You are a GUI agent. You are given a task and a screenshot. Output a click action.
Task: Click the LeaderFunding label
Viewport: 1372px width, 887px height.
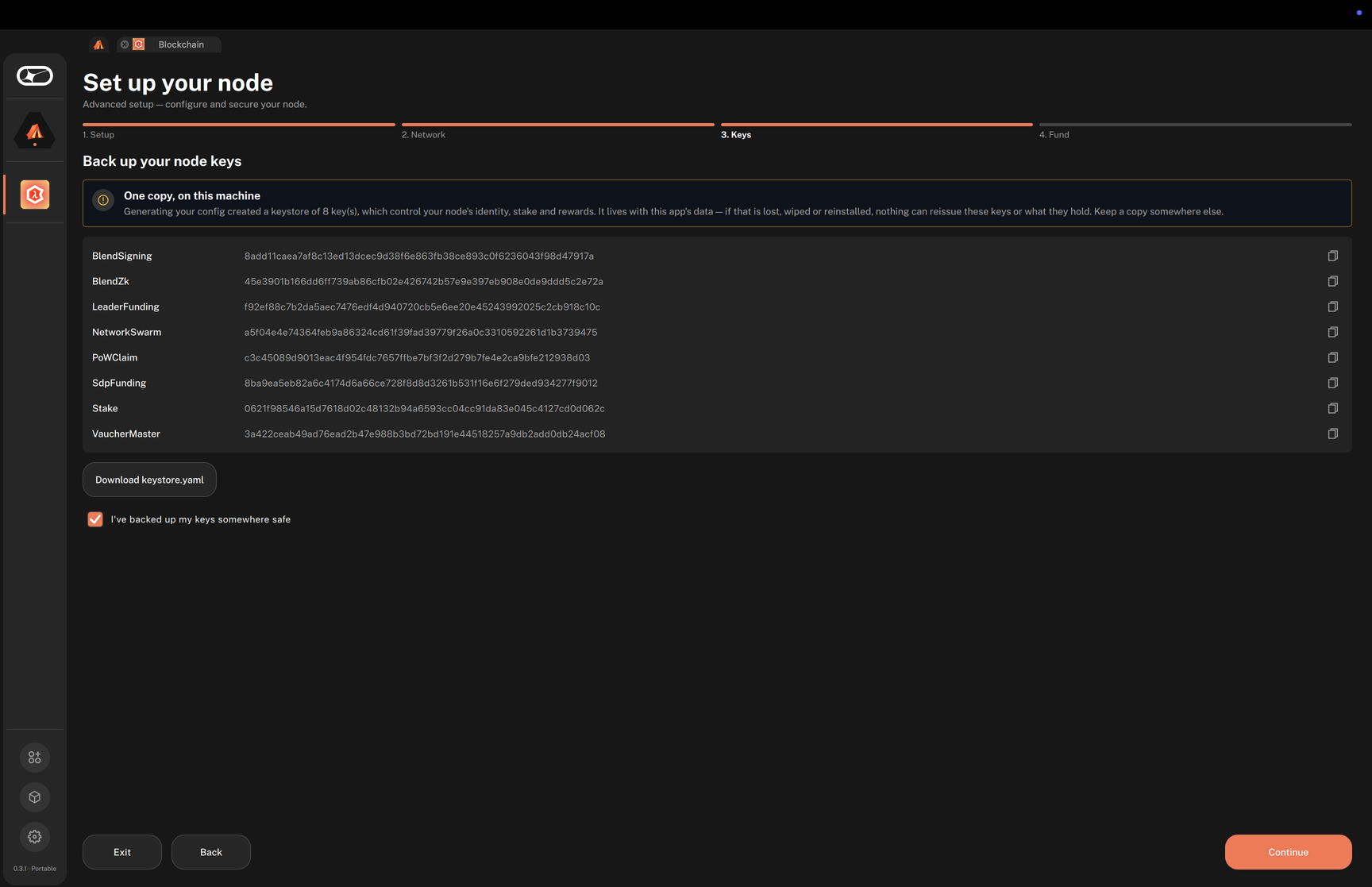pos(125,307)
